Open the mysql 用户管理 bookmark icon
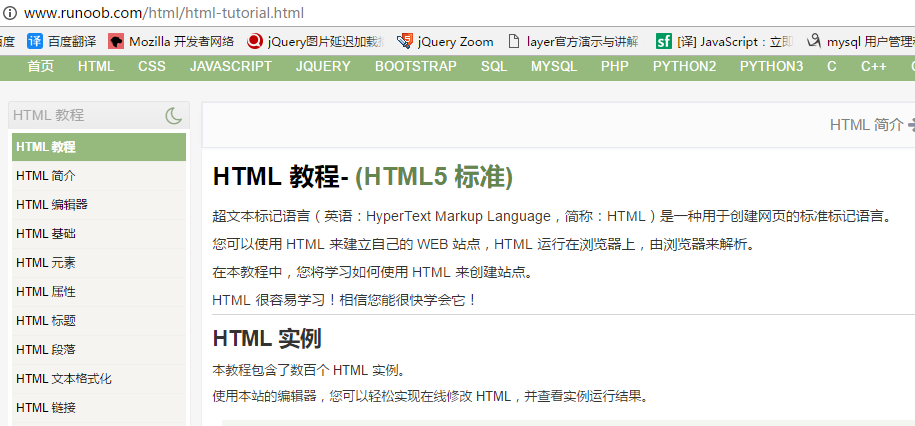 (814, 42)
